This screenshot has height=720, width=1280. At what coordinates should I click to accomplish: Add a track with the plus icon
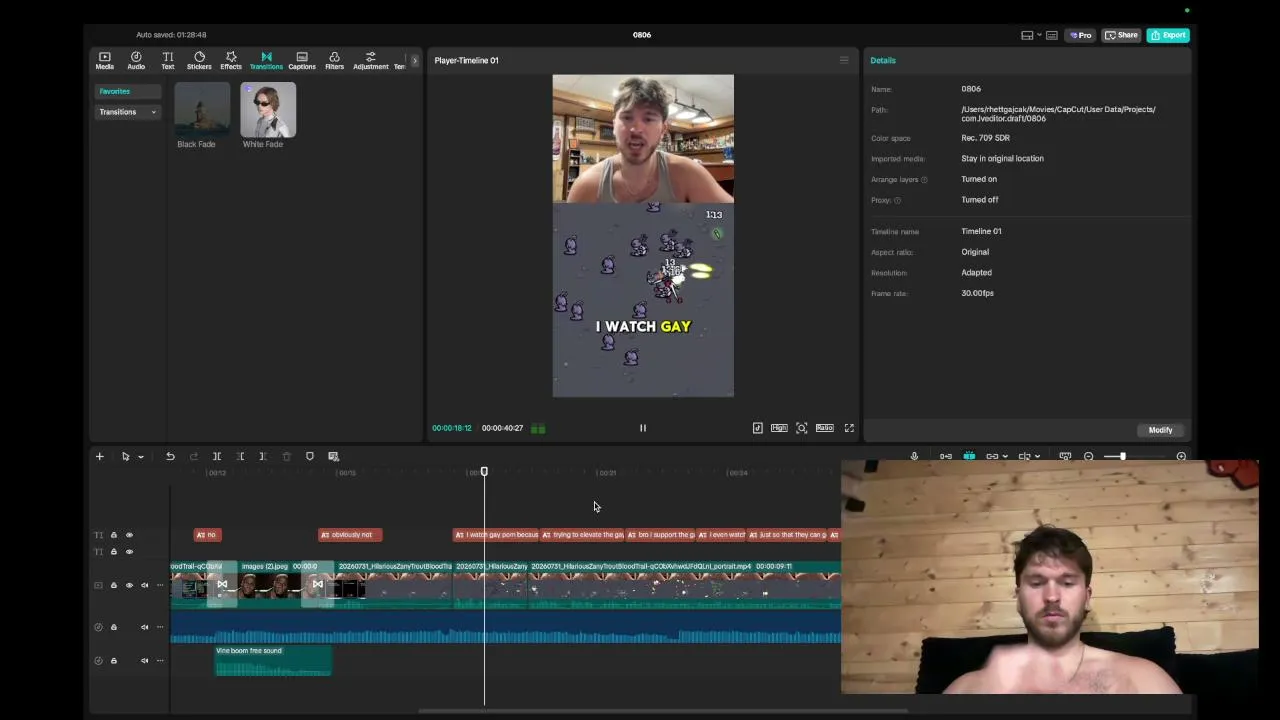[x=100, y=456]
